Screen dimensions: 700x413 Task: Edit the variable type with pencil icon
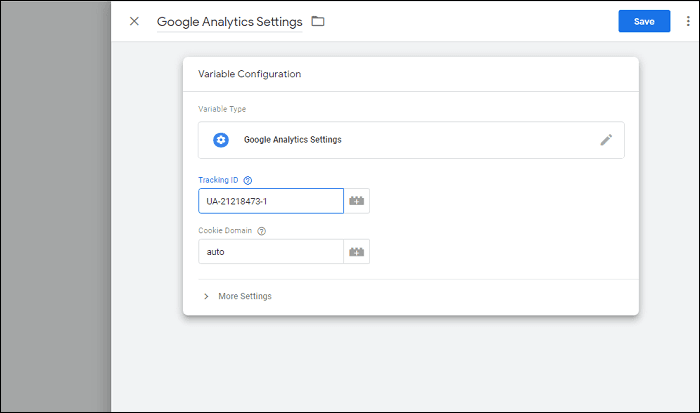606,140
